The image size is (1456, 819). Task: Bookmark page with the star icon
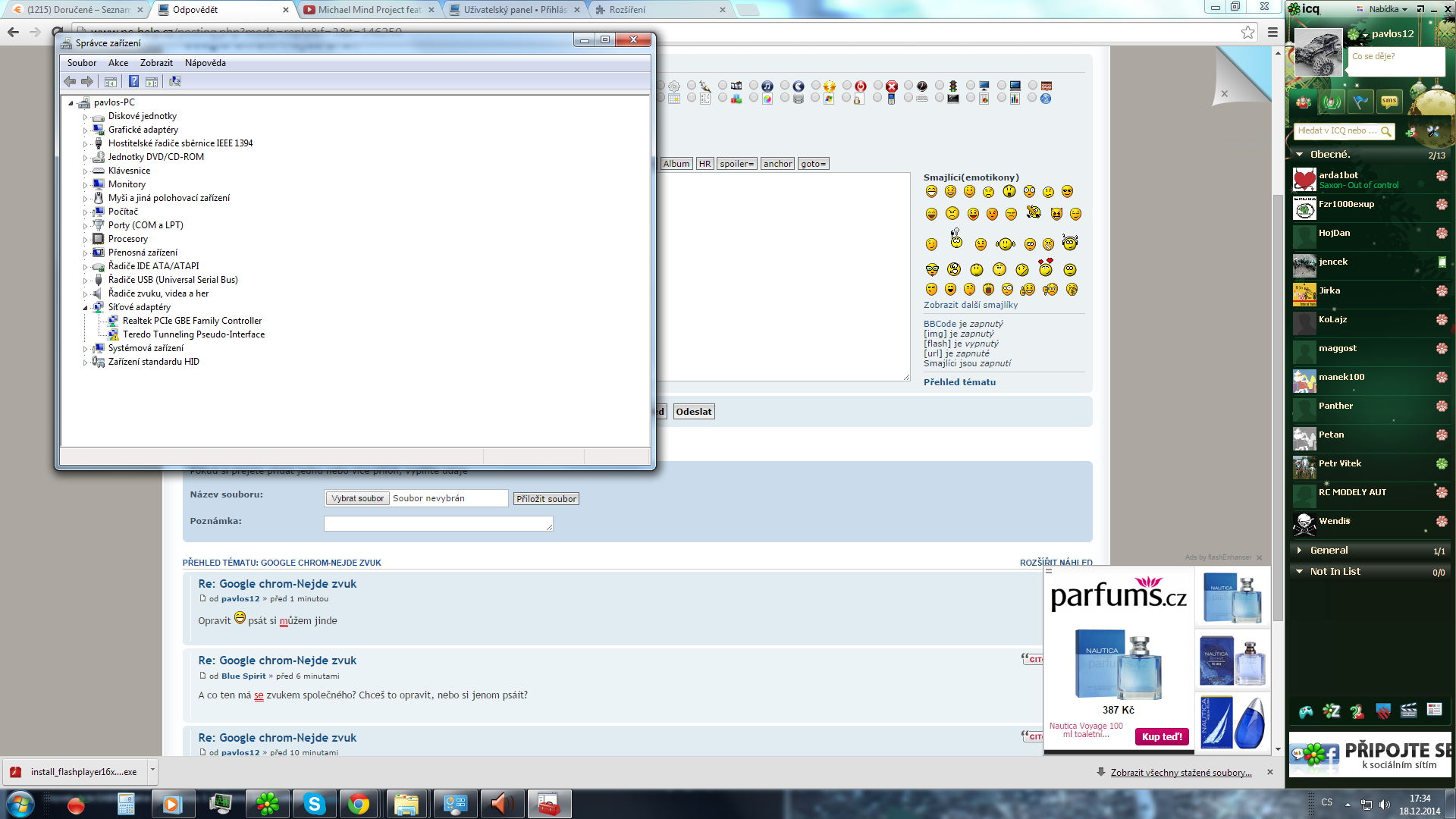1247,32
